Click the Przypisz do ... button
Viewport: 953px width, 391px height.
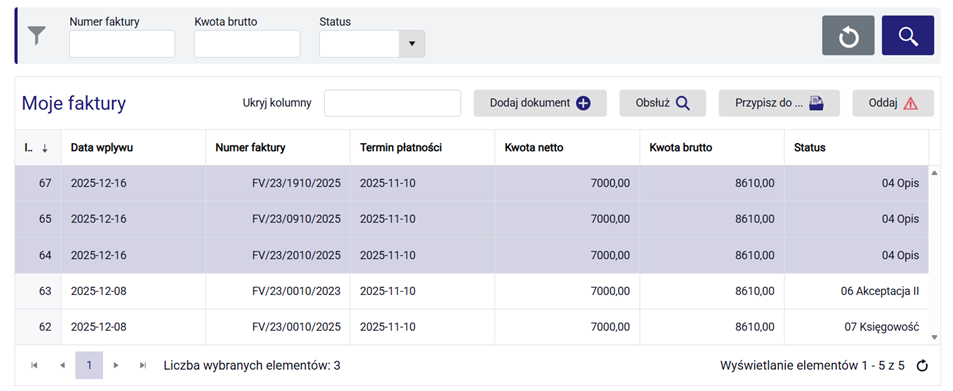[779, 103]
